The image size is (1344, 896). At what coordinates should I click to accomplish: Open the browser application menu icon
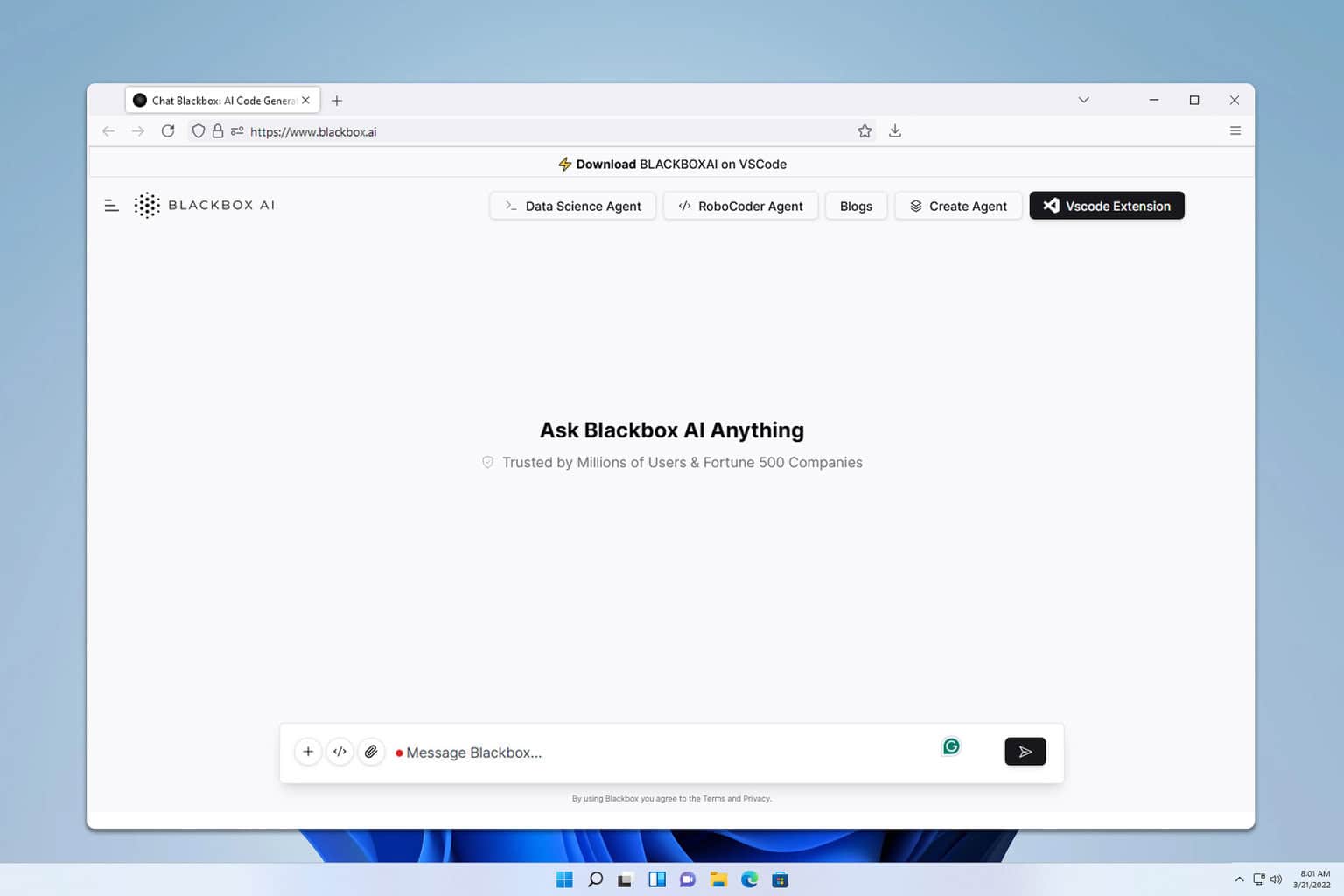(x=1235, y=131)
